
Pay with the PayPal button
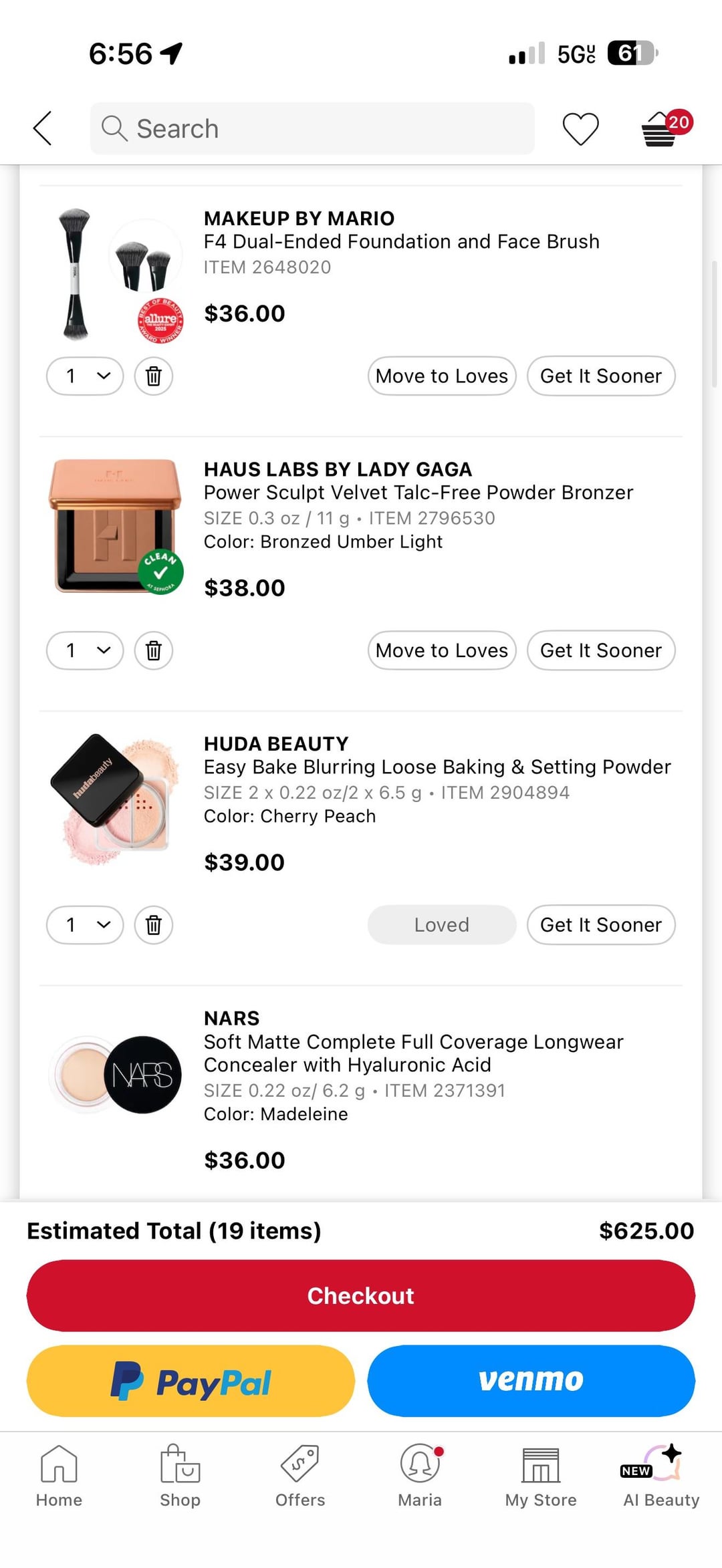tap(191, 1381)
